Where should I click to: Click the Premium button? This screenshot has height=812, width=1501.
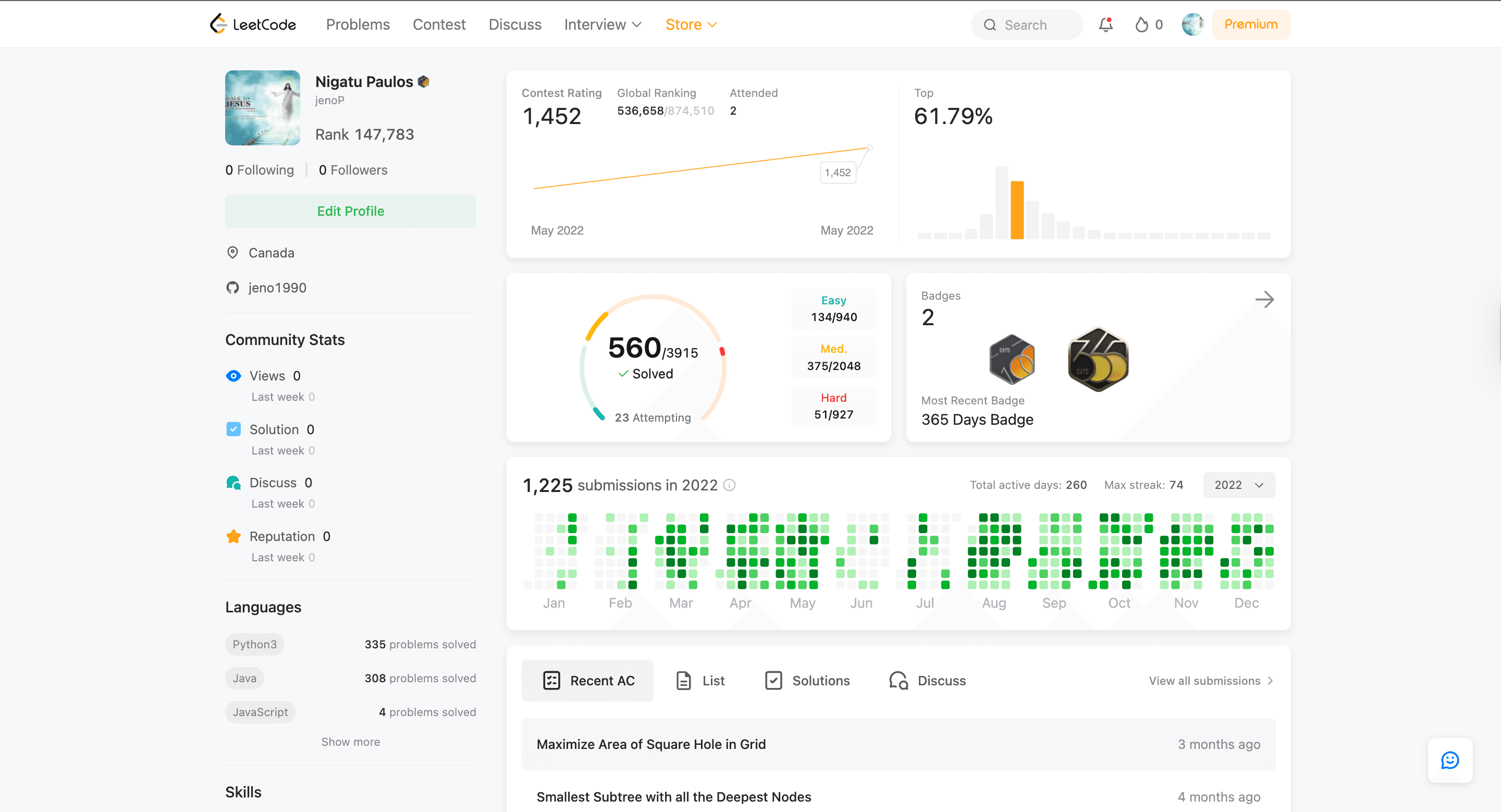pos(1251,24)
